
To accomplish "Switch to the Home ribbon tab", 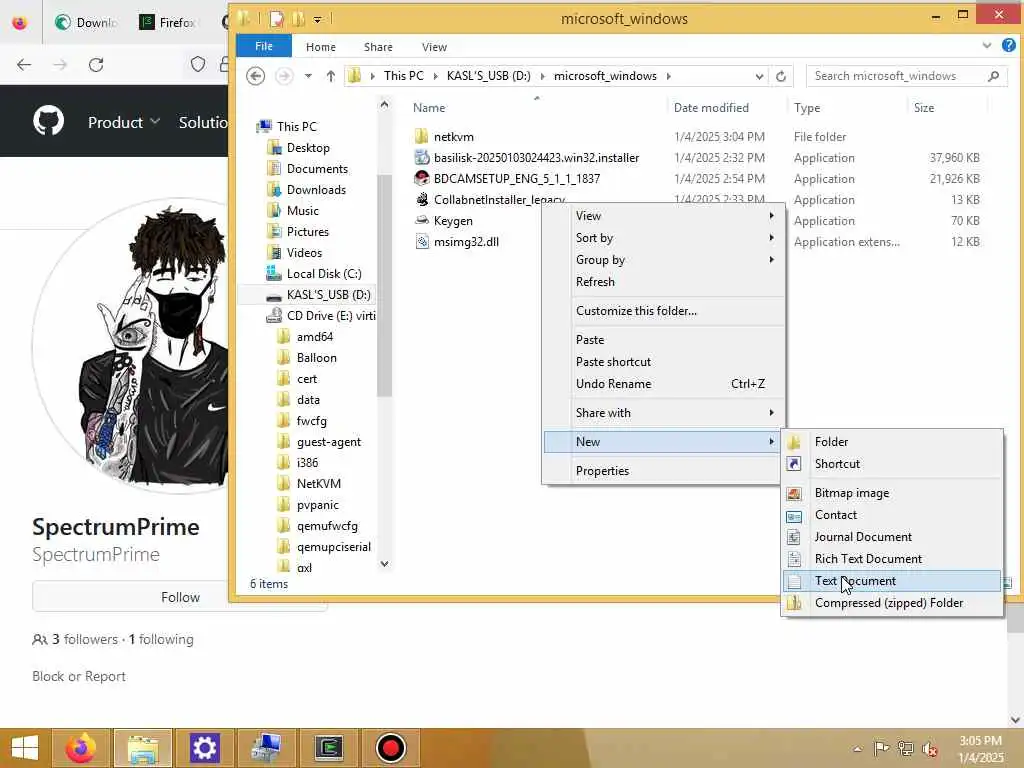I will click(321, 47).
